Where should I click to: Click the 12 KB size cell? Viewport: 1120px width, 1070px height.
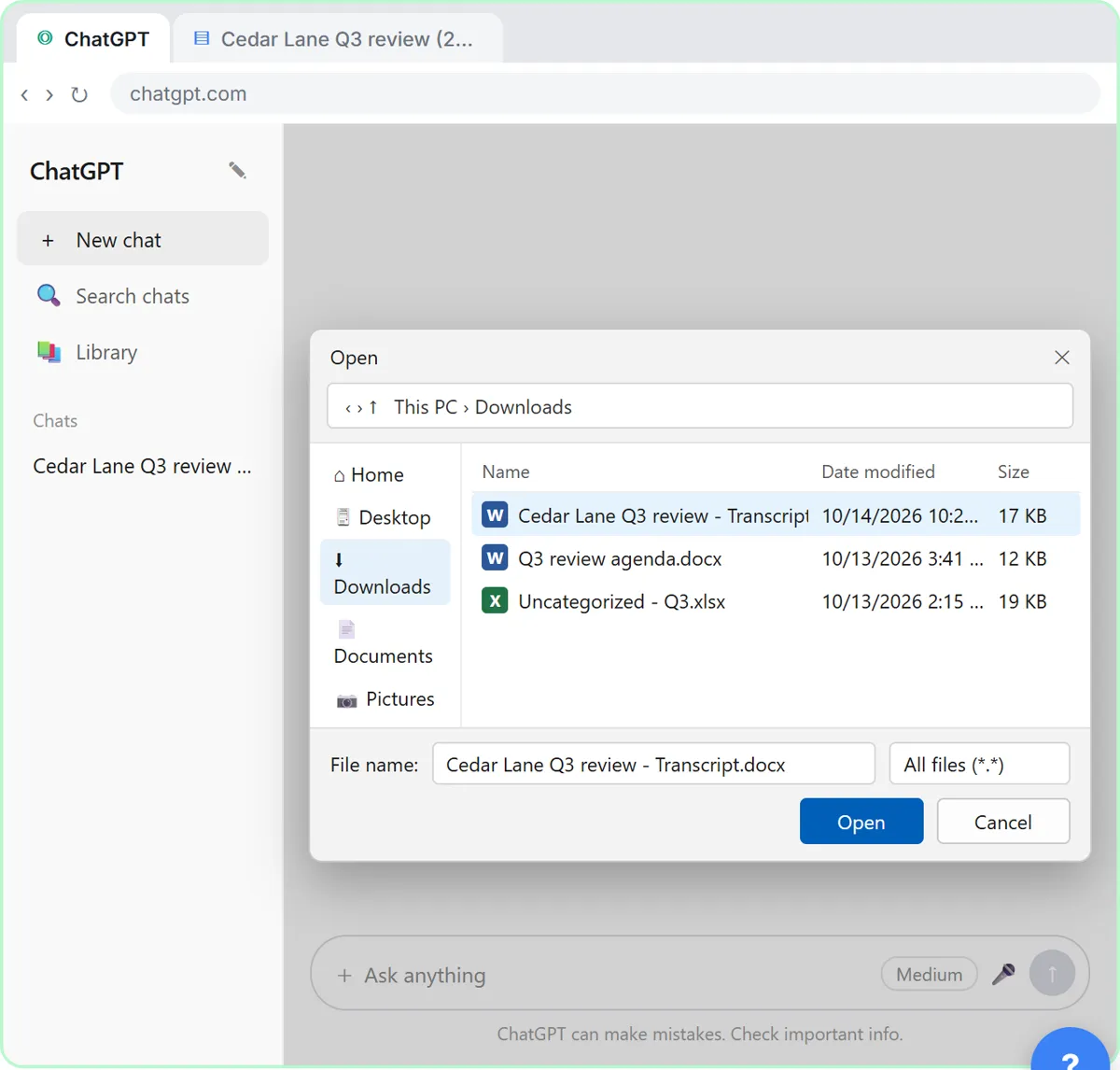[1022, 559]
